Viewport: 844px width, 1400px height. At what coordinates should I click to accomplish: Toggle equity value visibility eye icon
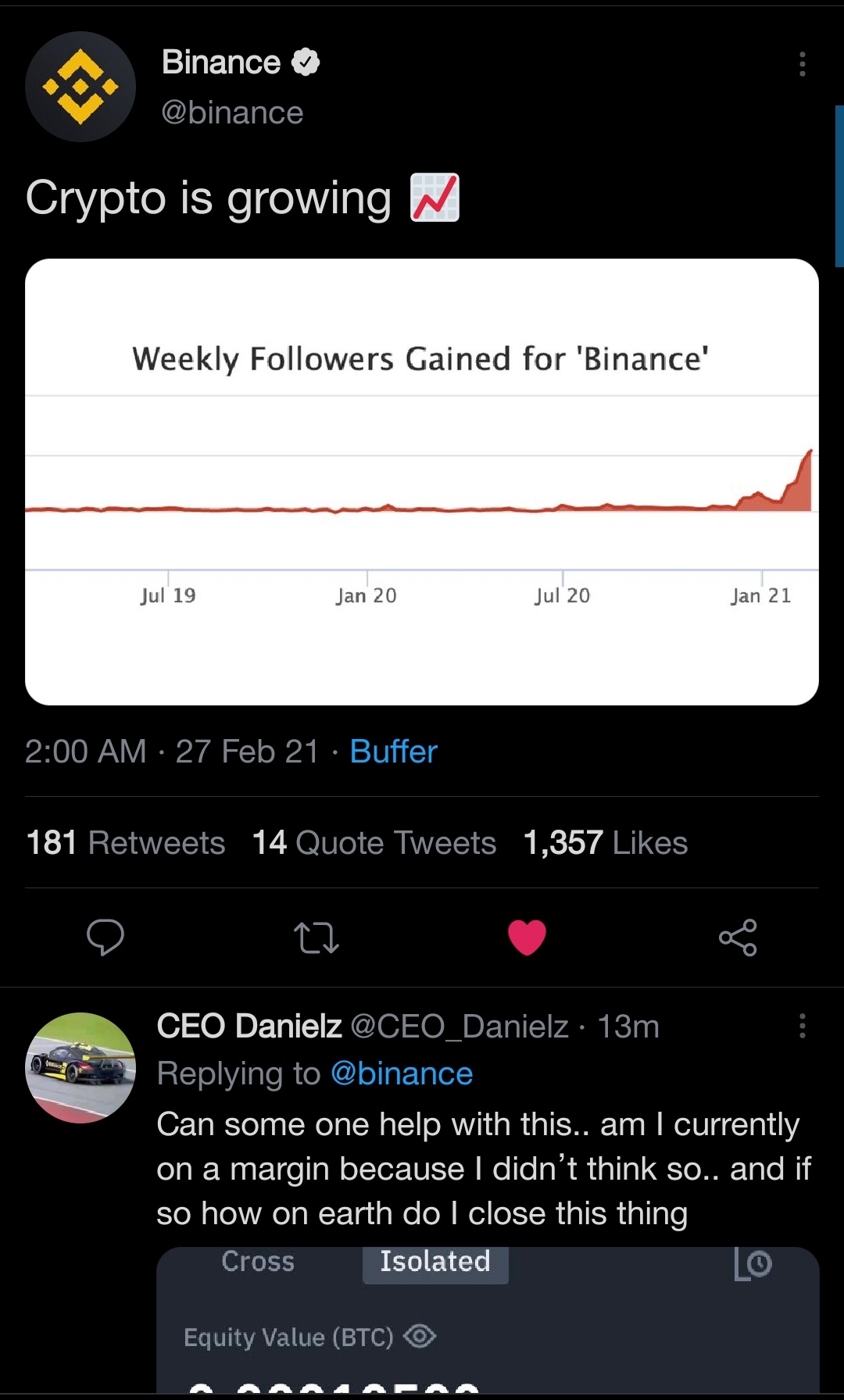click(x=420, y=1336)
